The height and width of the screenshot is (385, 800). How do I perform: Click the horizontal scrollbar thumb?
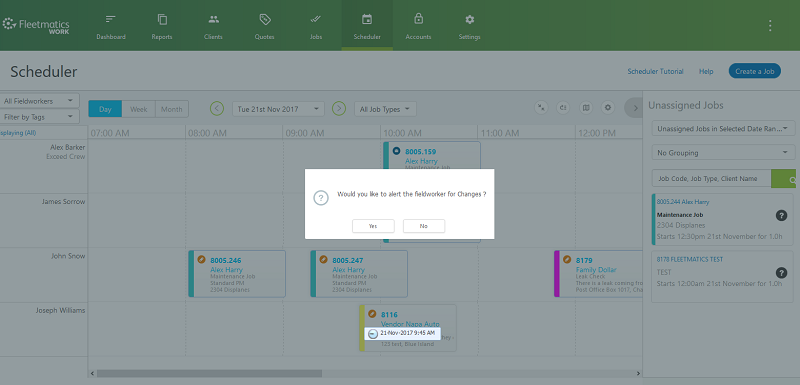tap(209, 374)
